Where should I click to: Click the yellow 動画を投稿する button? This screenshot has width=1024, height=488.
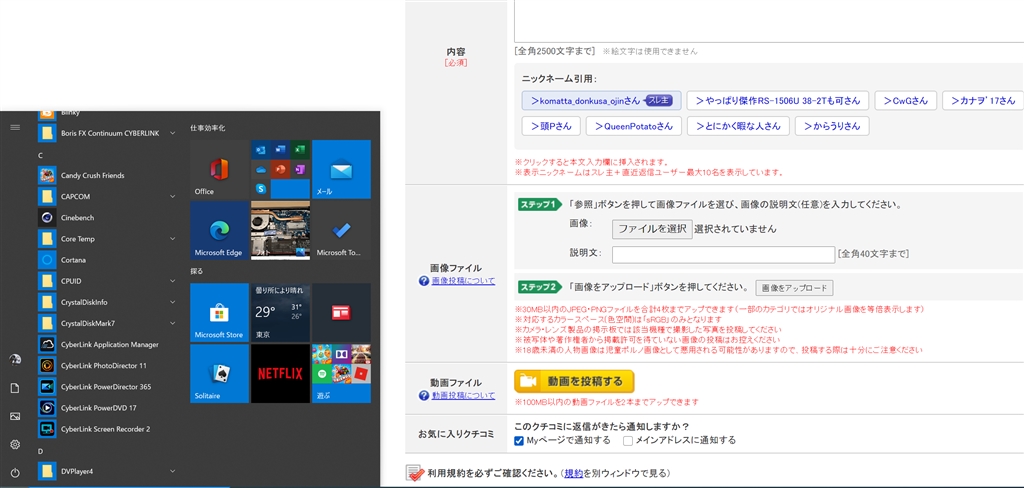click(574, 381)
